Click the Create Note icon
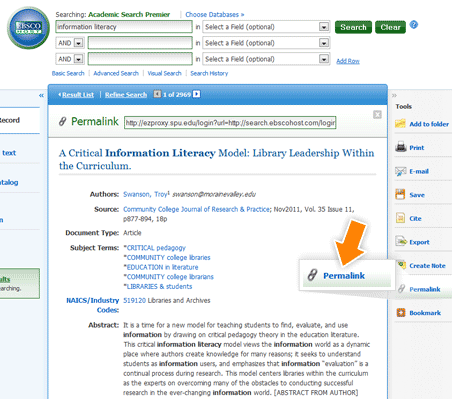Image resolution: width=452 pixels, height=399 pixels. [402, 265]
